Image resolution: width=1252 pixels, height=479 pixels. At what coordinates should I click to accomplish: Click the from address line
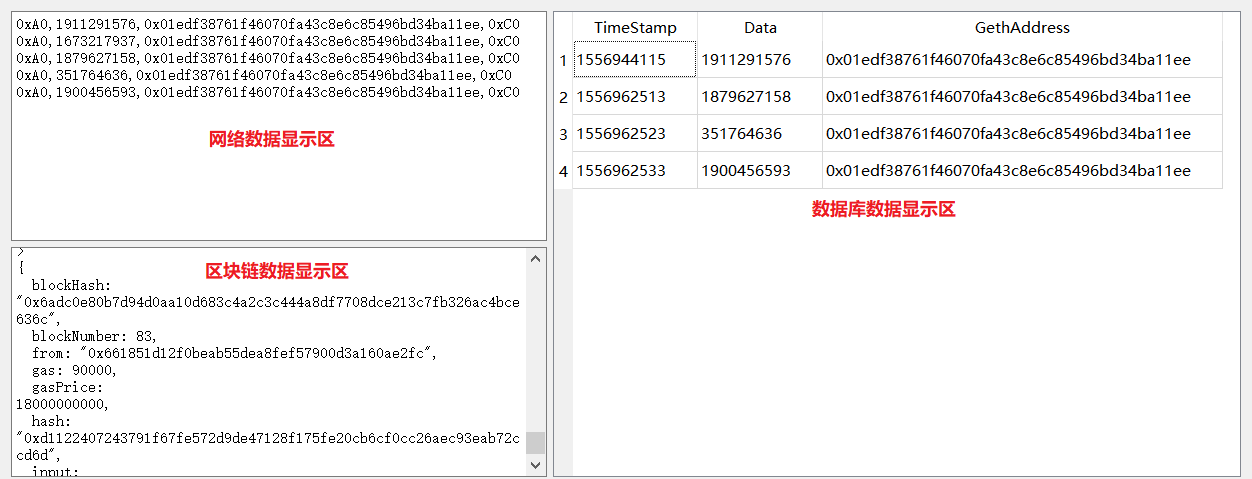[234, 353]
